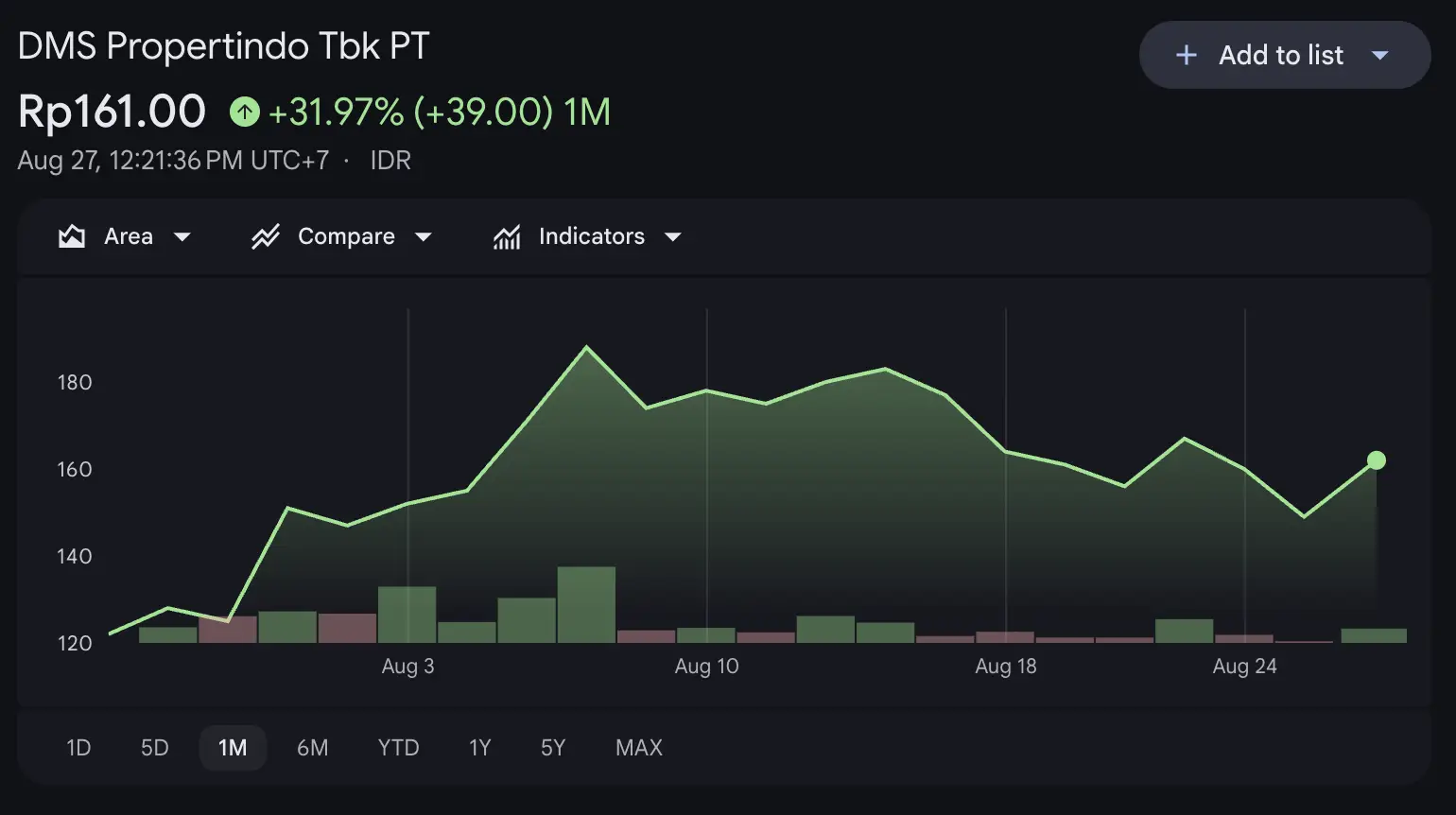The height and width of the screenshot is (815, 1456).
Task: Click the Aug 27 timestamp text
Action: (x=173, y=161)
